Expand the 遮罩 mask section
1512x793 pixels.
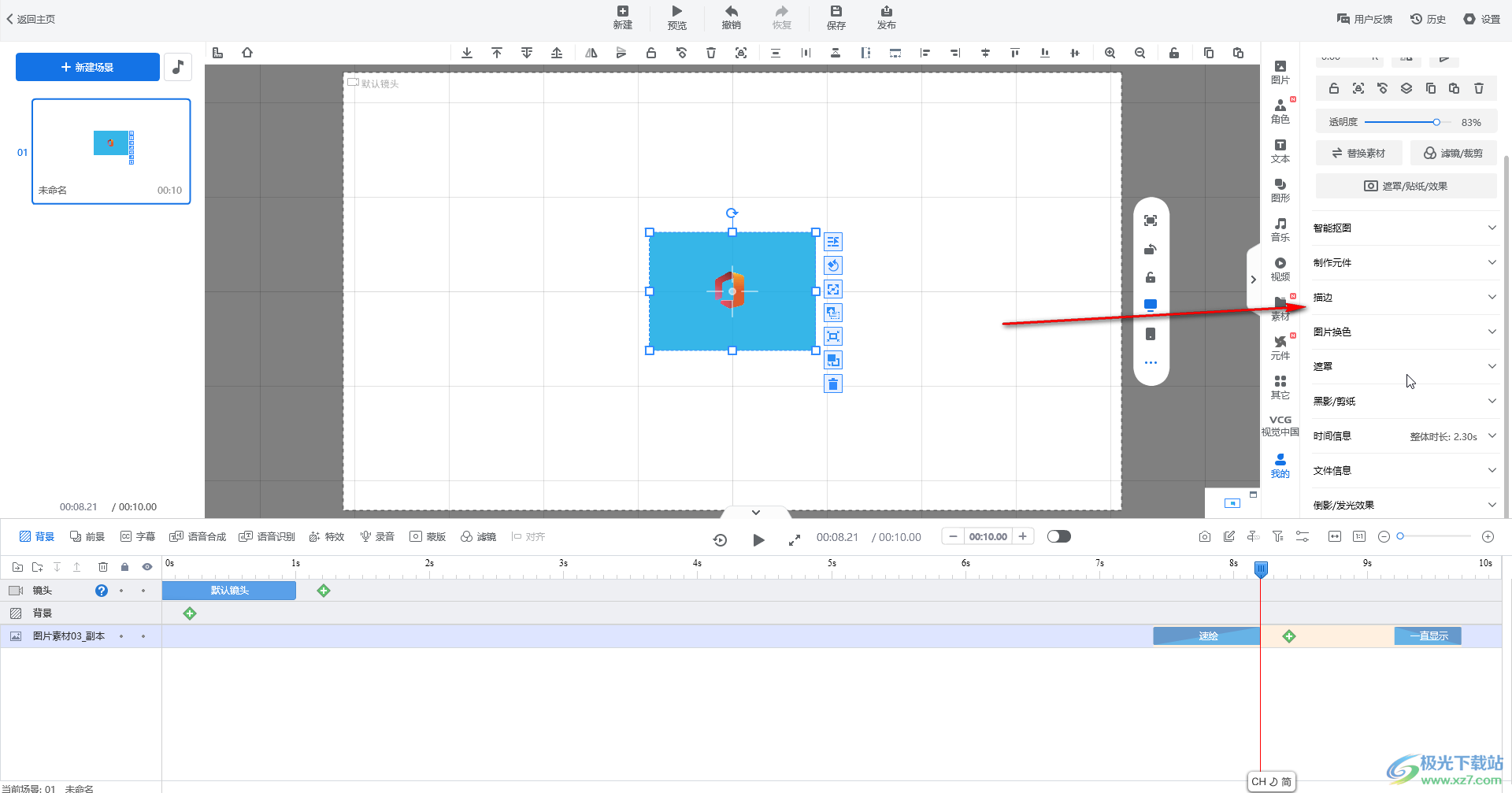[x=1405, y=366]
